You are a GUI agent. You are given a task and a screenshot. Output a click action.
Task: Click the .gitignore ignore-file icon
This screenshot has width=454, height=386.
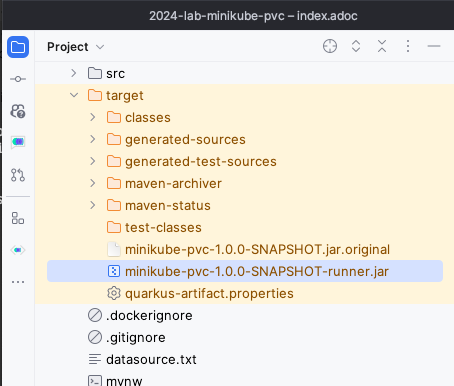95,337
